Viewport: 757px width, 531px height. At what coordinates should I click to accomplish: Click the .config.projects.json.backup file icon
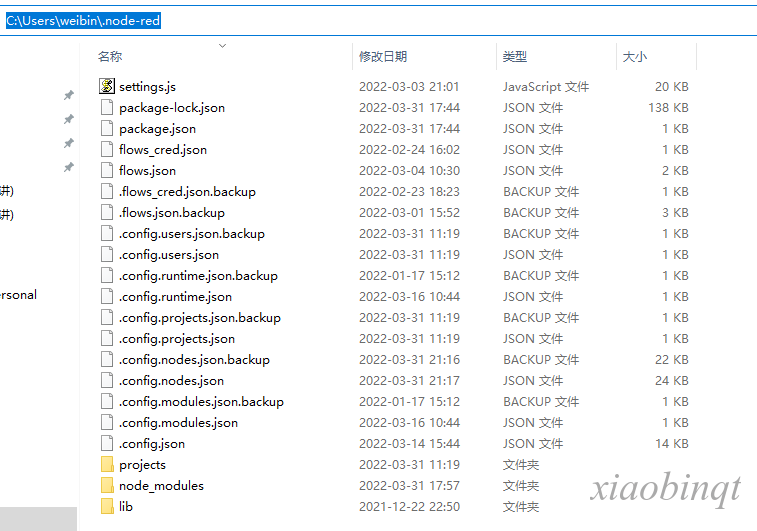pos(107,317)
